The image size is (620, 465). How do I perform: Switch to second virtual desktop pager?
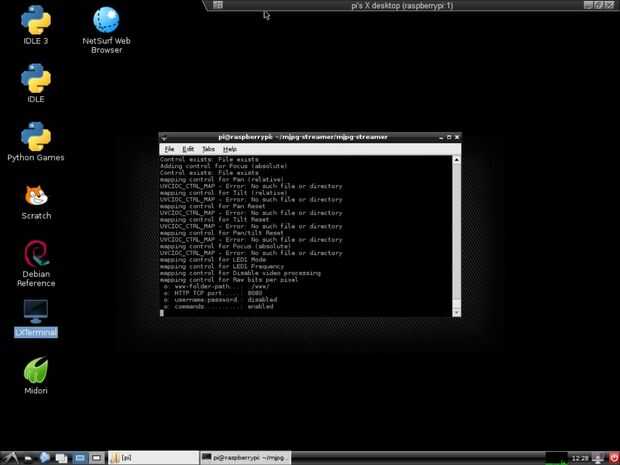(96, 458)
